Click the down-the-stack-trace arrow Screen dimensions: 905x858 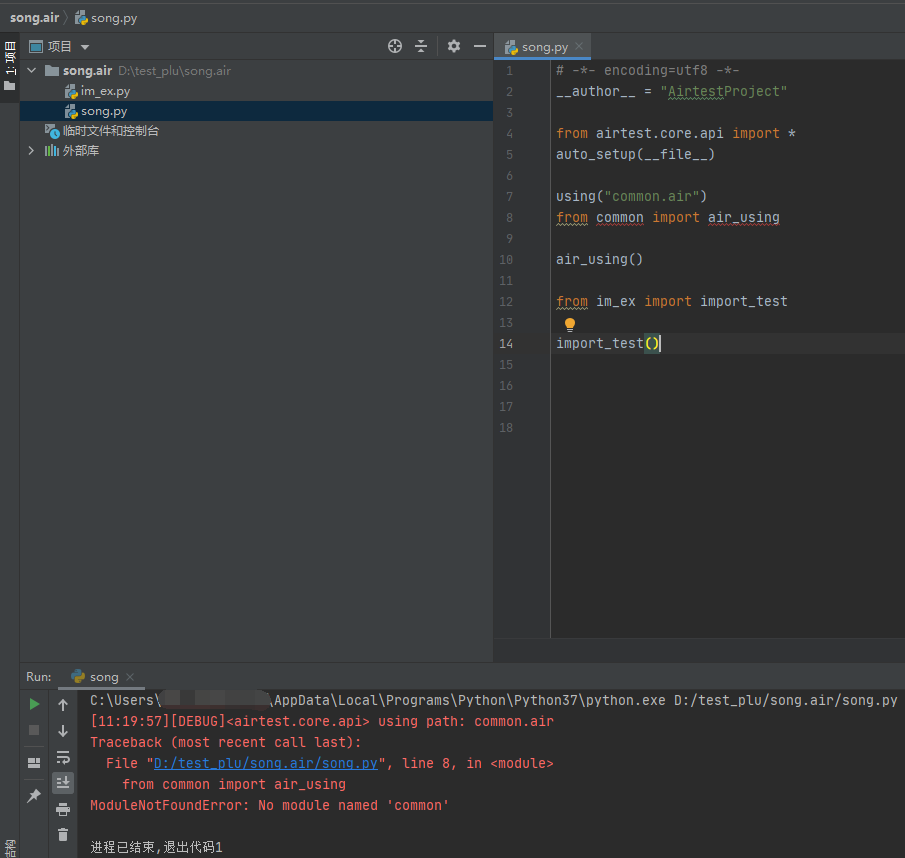63,731
